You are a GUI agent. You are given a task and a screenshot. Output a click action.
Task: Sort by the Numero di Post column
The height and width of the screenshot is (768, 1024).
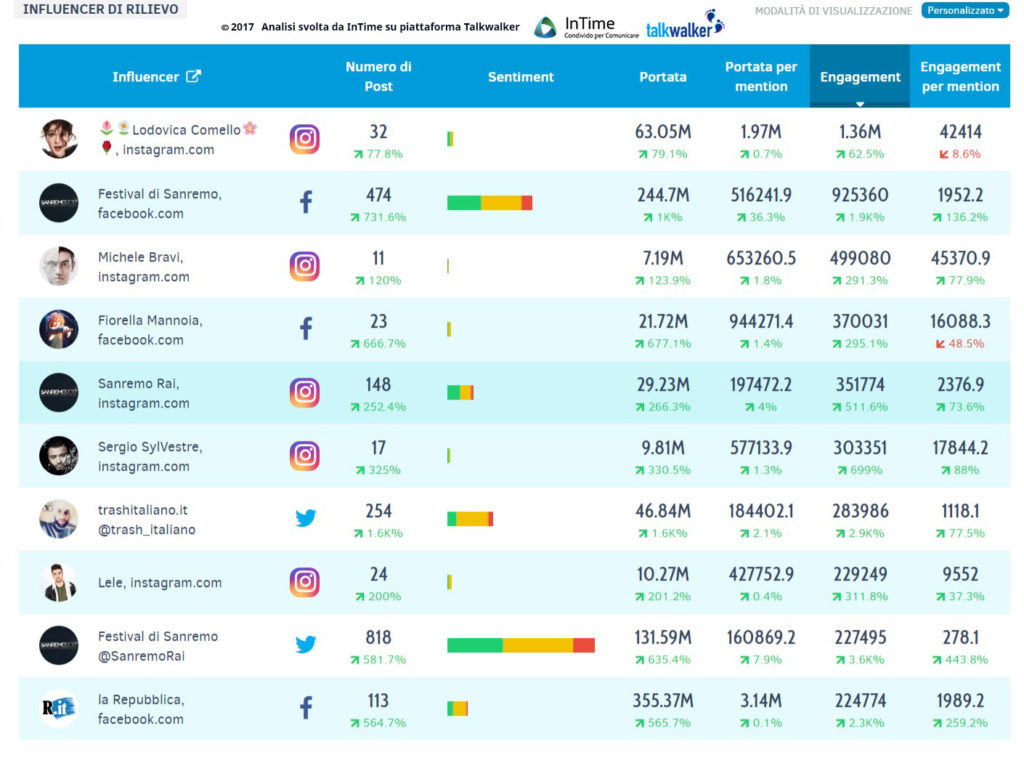tap(378, 76)
